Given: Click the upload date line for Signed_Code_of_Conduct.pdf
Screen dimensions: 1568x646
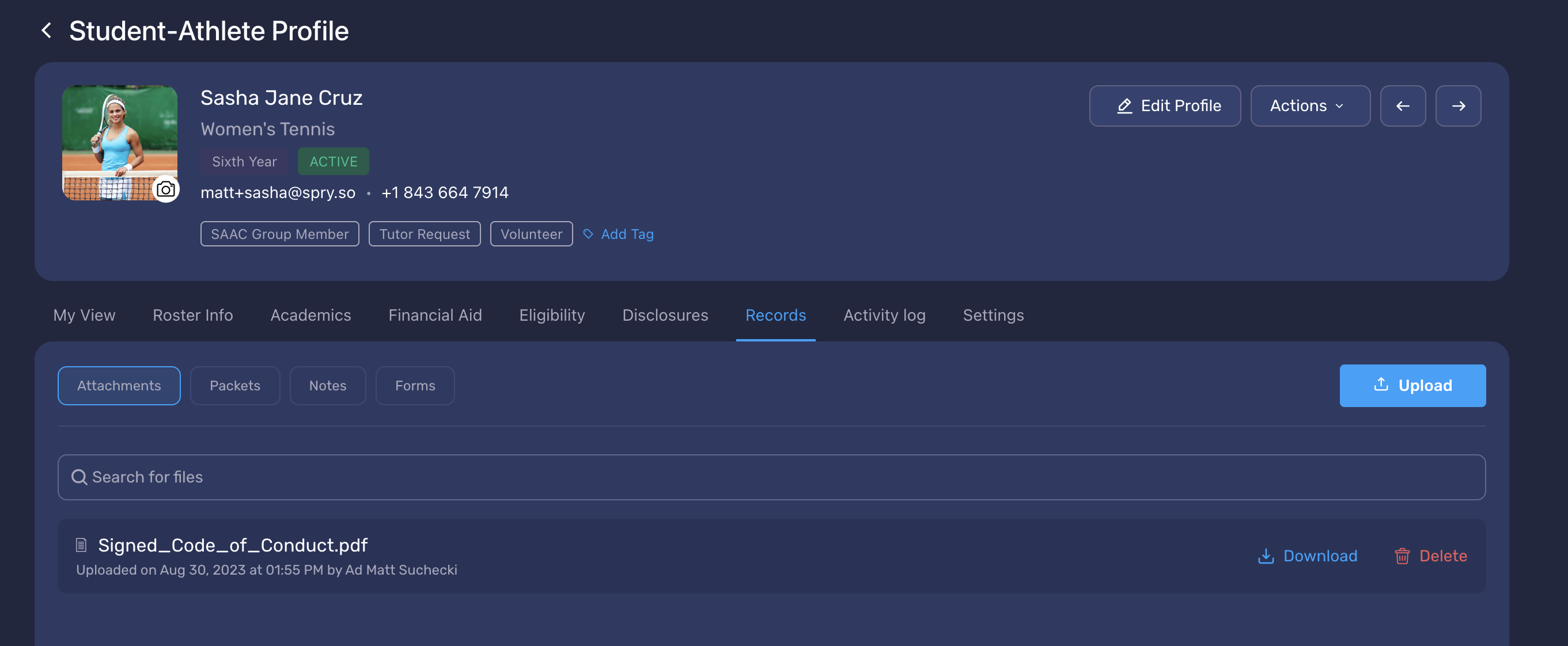Looking at the screenshot, I should pos(267,570).
